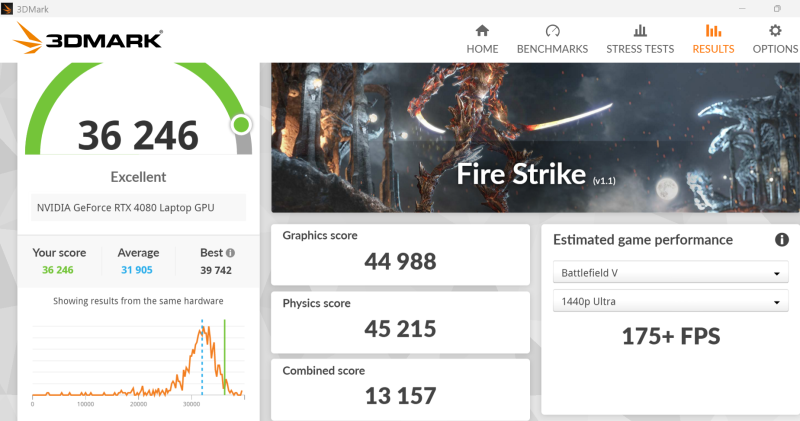Go to the HOME tab label

click(482, 49)
